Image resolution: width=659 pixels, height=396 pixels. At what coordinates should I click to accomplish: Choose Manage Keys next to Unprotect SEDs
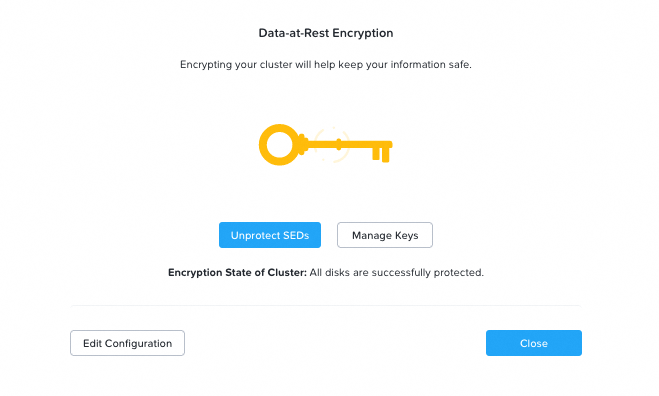(x=385, y=235)
